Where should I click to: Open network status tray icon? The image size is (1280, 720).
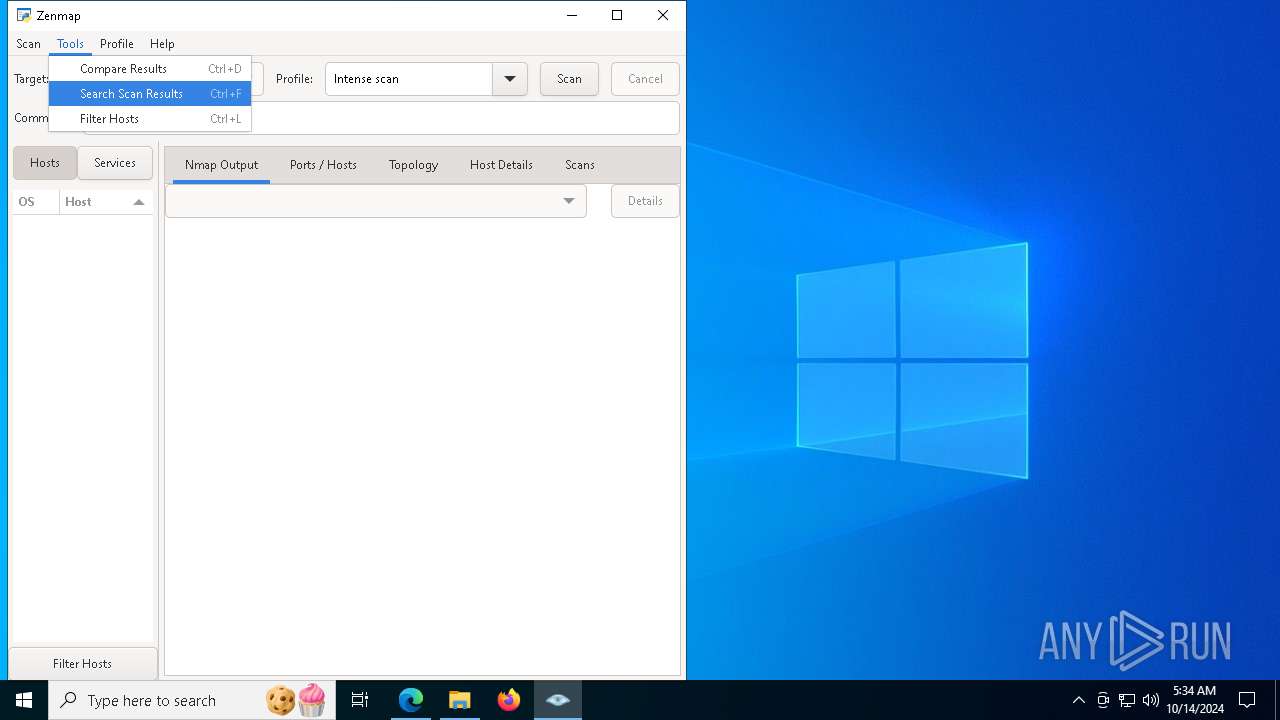[1127, 700]
